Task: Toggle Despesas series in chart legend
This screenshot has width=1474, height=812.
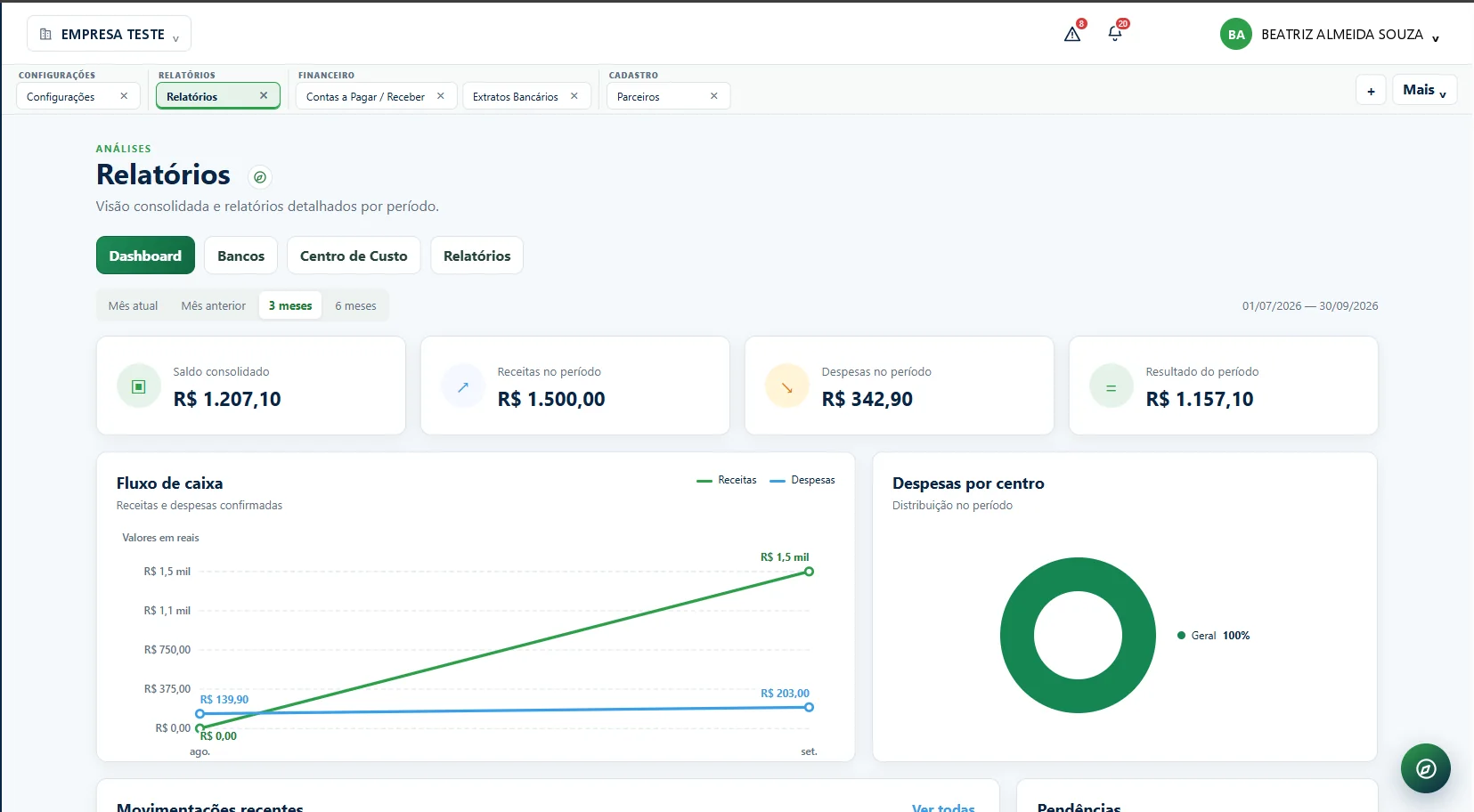Action: point(802,480)
